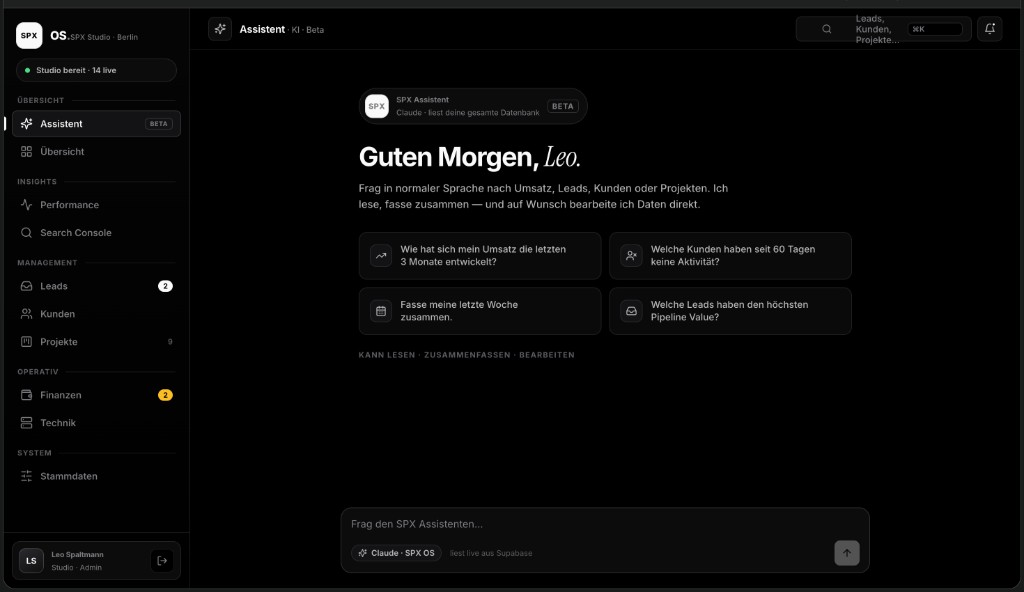Go to Übersicht in the sidebar
1024x592 pixels.
point(97,152)
